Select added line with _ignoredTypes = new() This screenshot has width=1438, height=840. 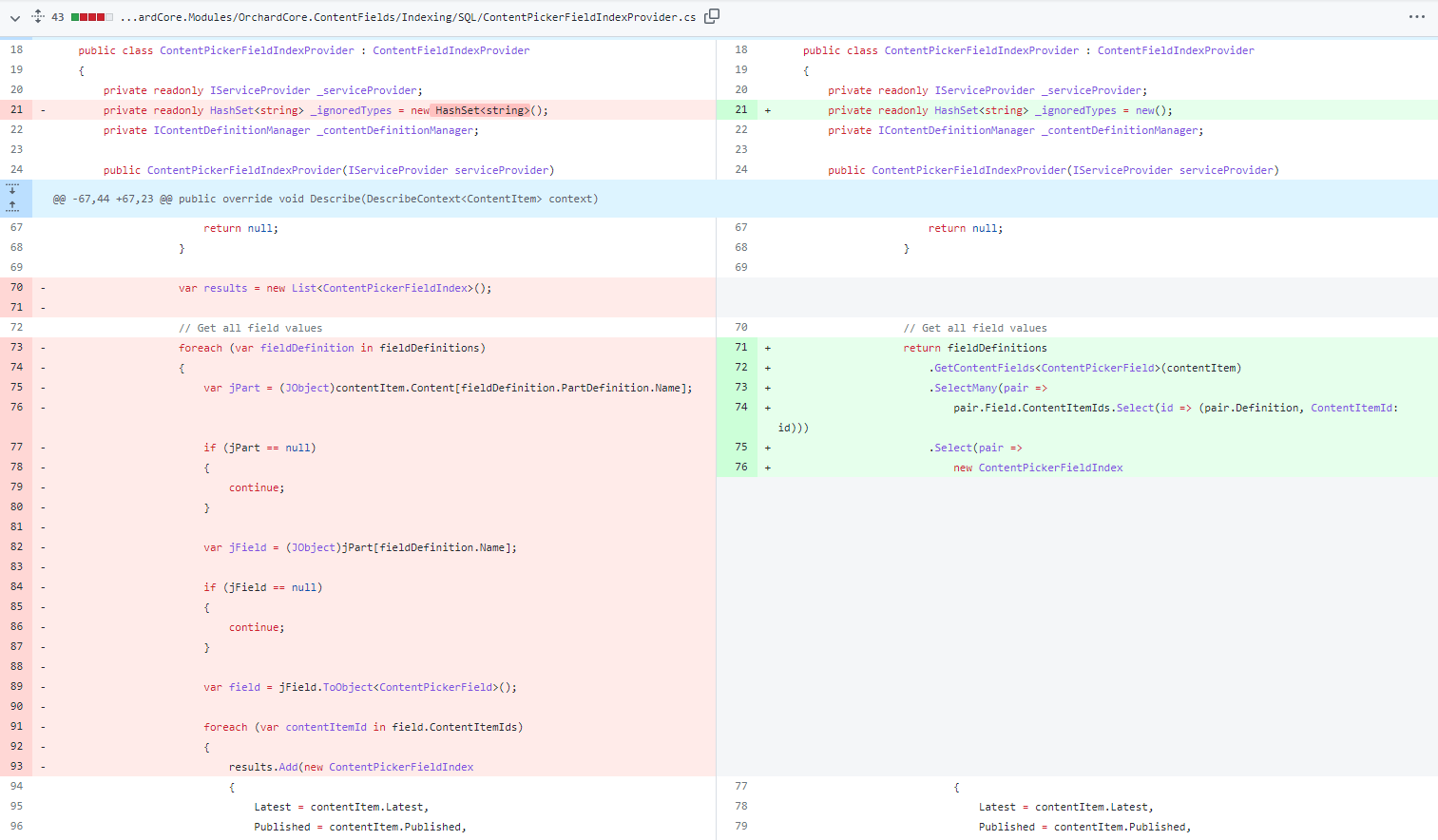(x=1000, y=110)
